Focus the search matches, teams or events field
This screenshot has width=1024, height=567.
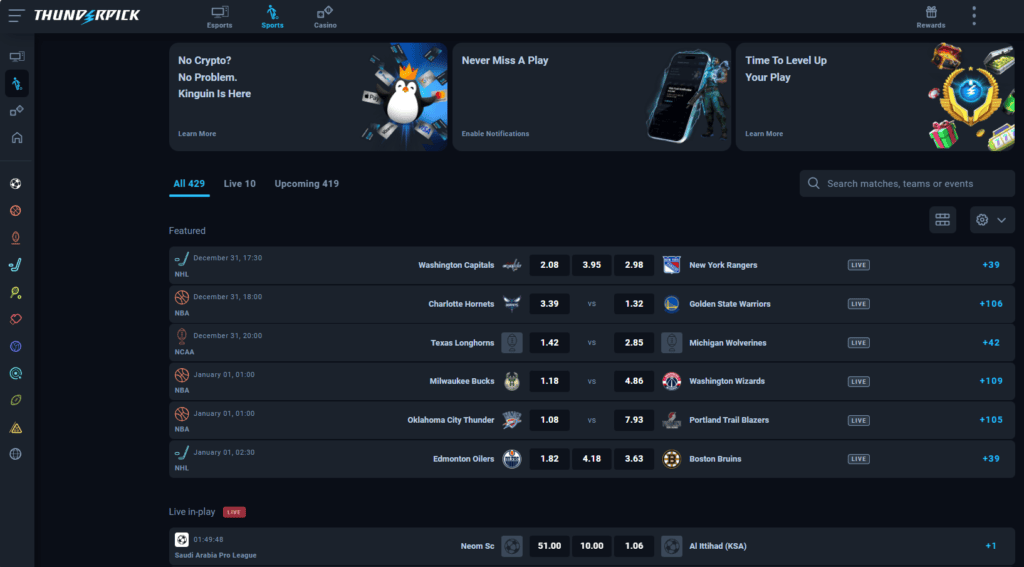(x=907, y=184)
